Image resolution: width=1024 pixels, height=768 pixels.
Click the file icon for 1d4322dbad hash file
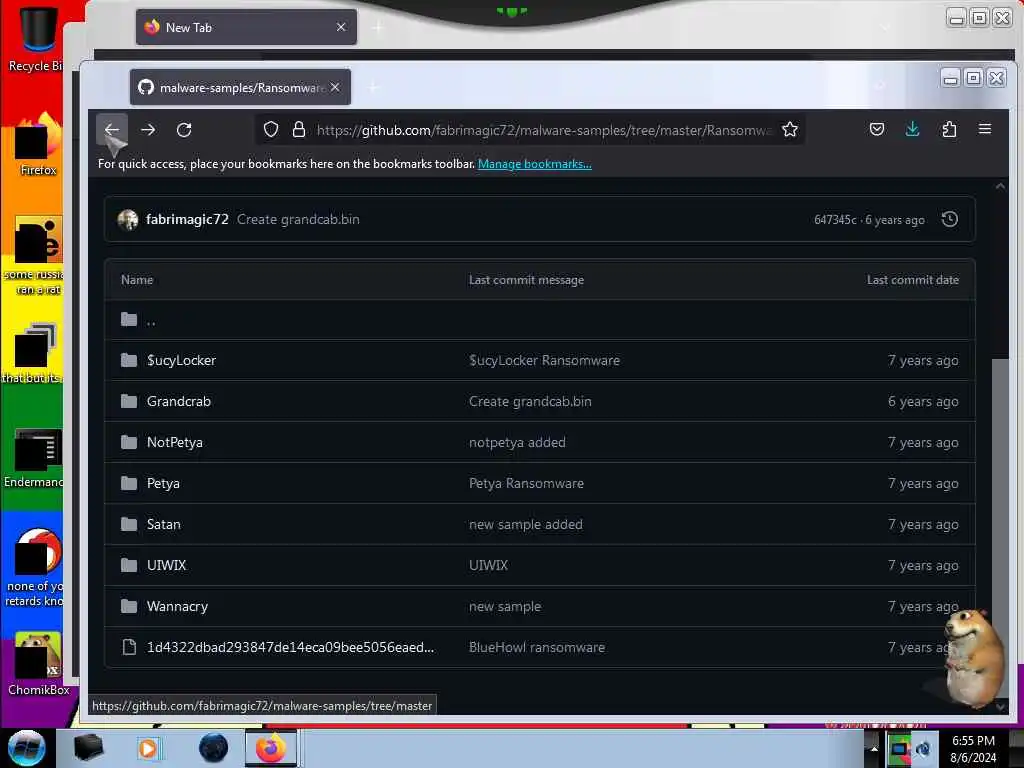coord(129,647)
